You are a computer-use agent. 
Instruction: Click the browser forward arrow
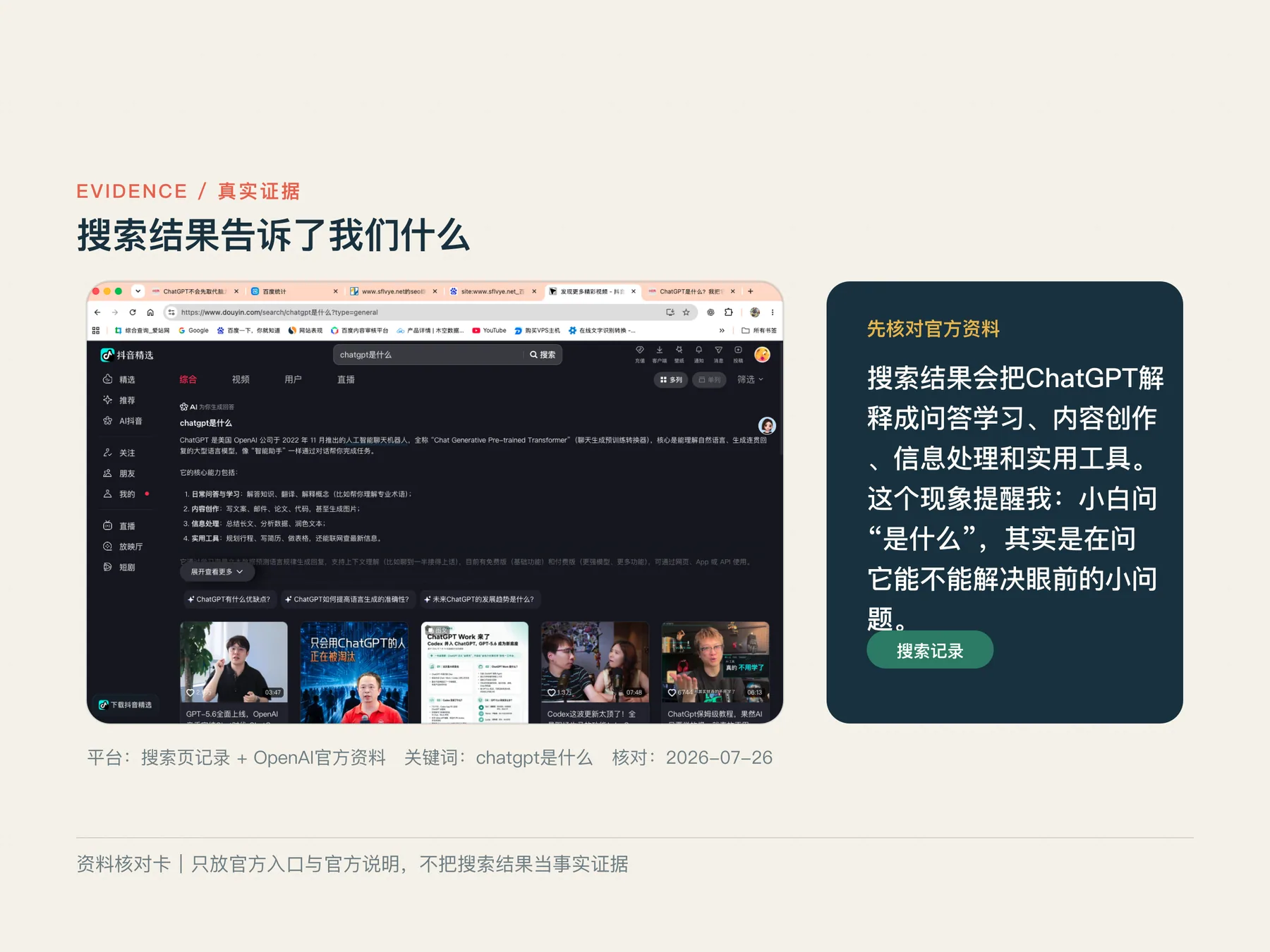(x=114, y=312)
